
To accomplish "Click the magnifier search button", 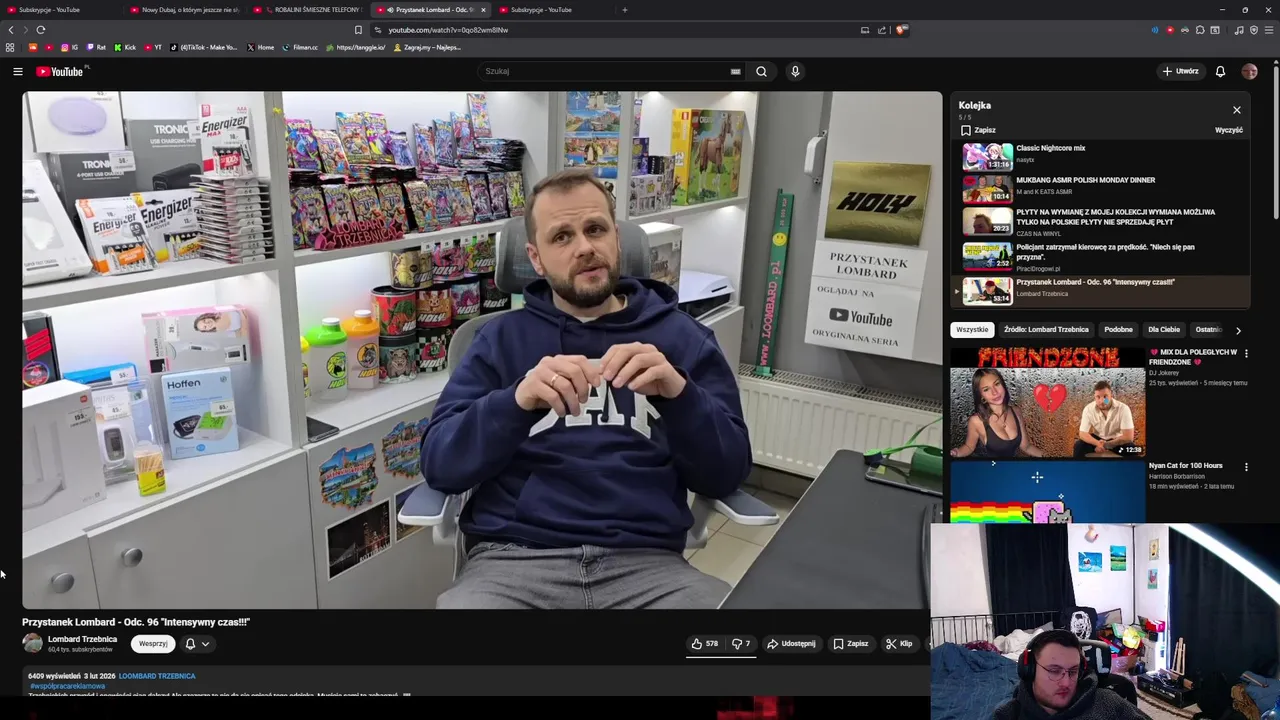I will (761, 71).
